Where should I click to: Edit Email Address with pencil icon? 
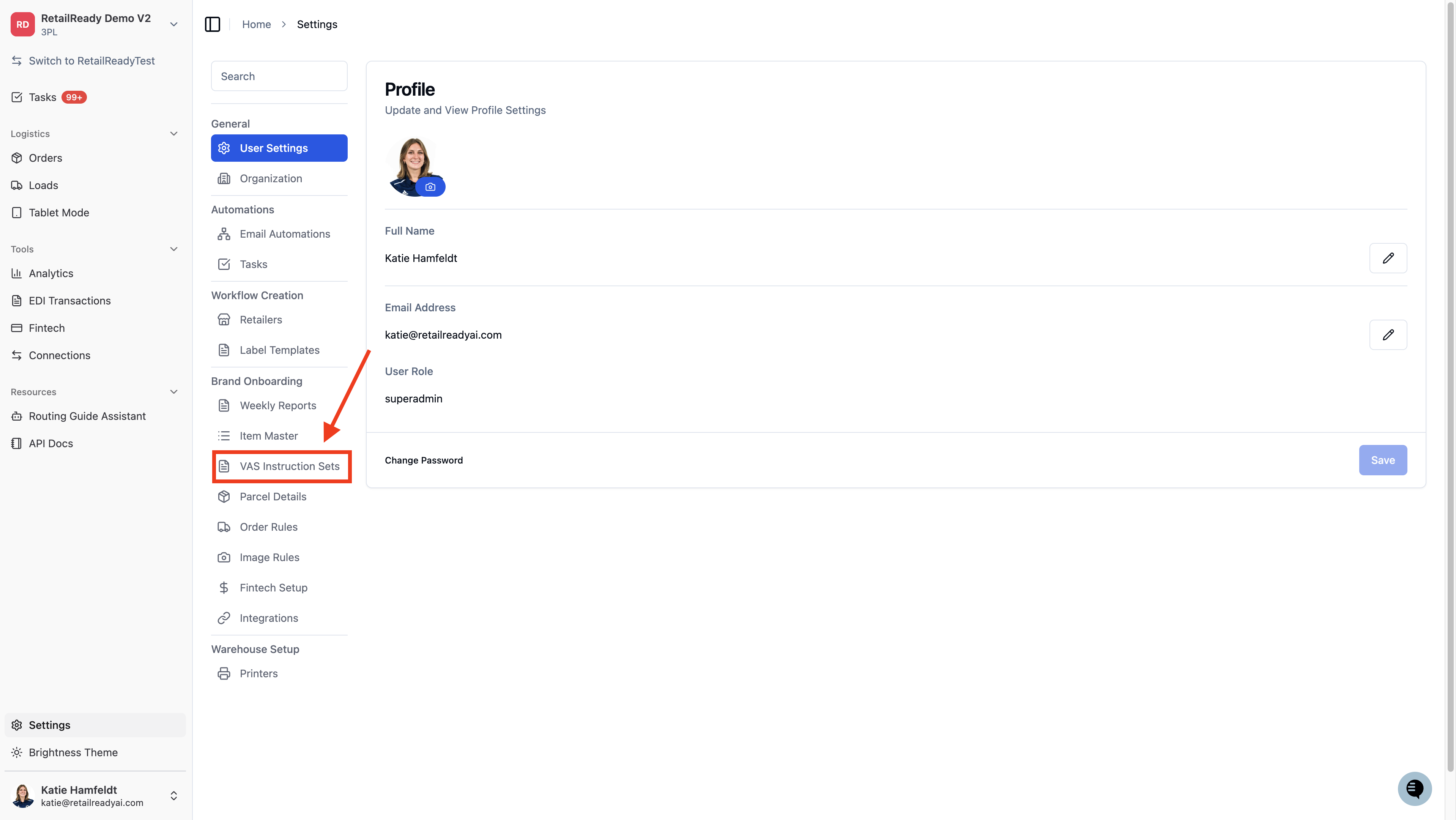pos(1388,335)
